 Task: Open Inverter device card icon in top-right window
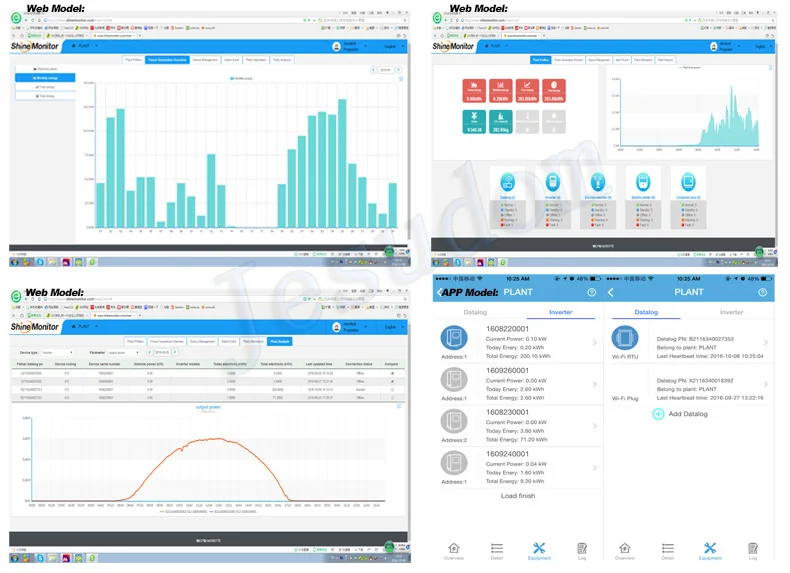click(553, 181)
